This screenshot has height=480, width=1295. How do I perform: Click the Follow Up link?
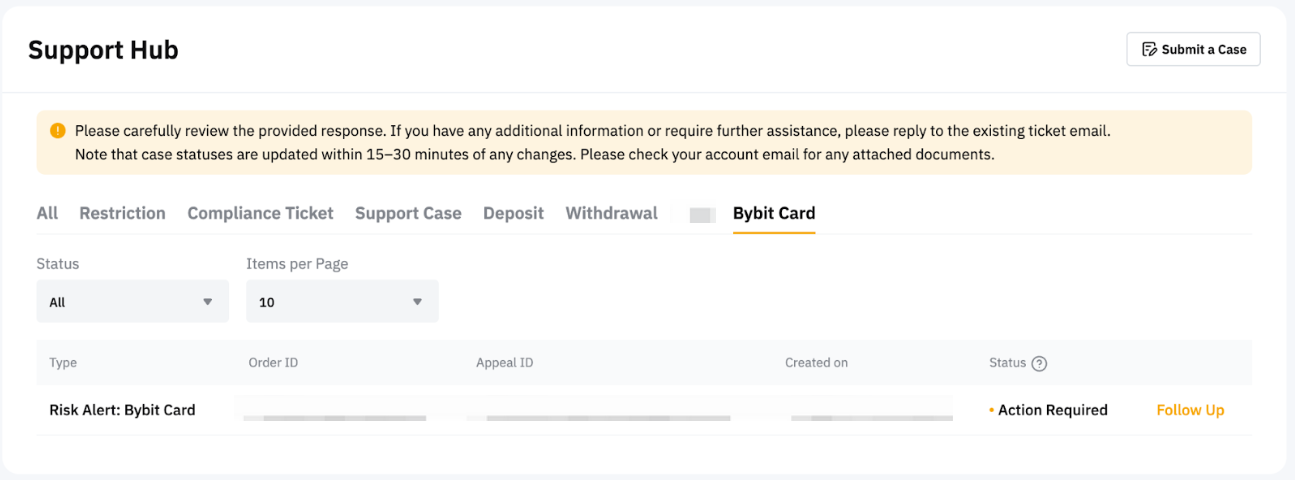pos(1190,410)
